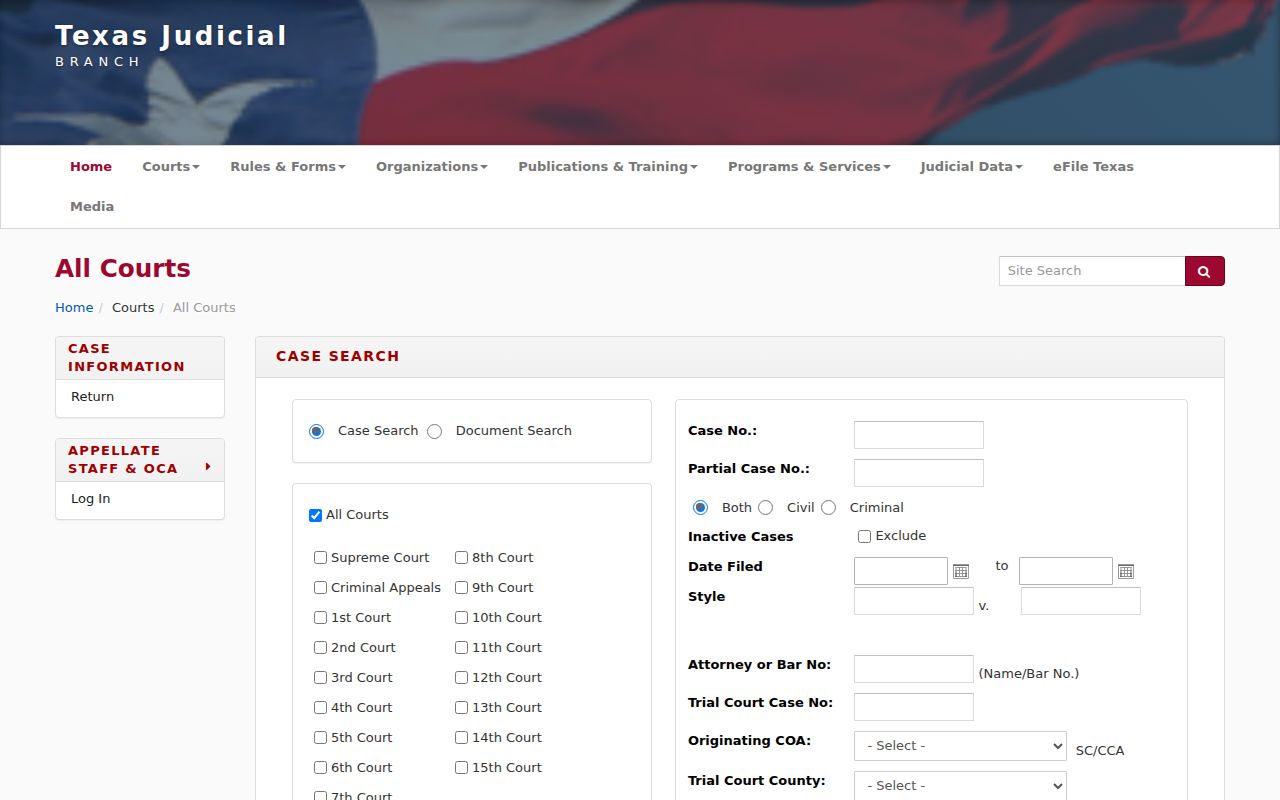
Task: Click the Log In link
Action: pyautogui.click(x=91, y=499)
